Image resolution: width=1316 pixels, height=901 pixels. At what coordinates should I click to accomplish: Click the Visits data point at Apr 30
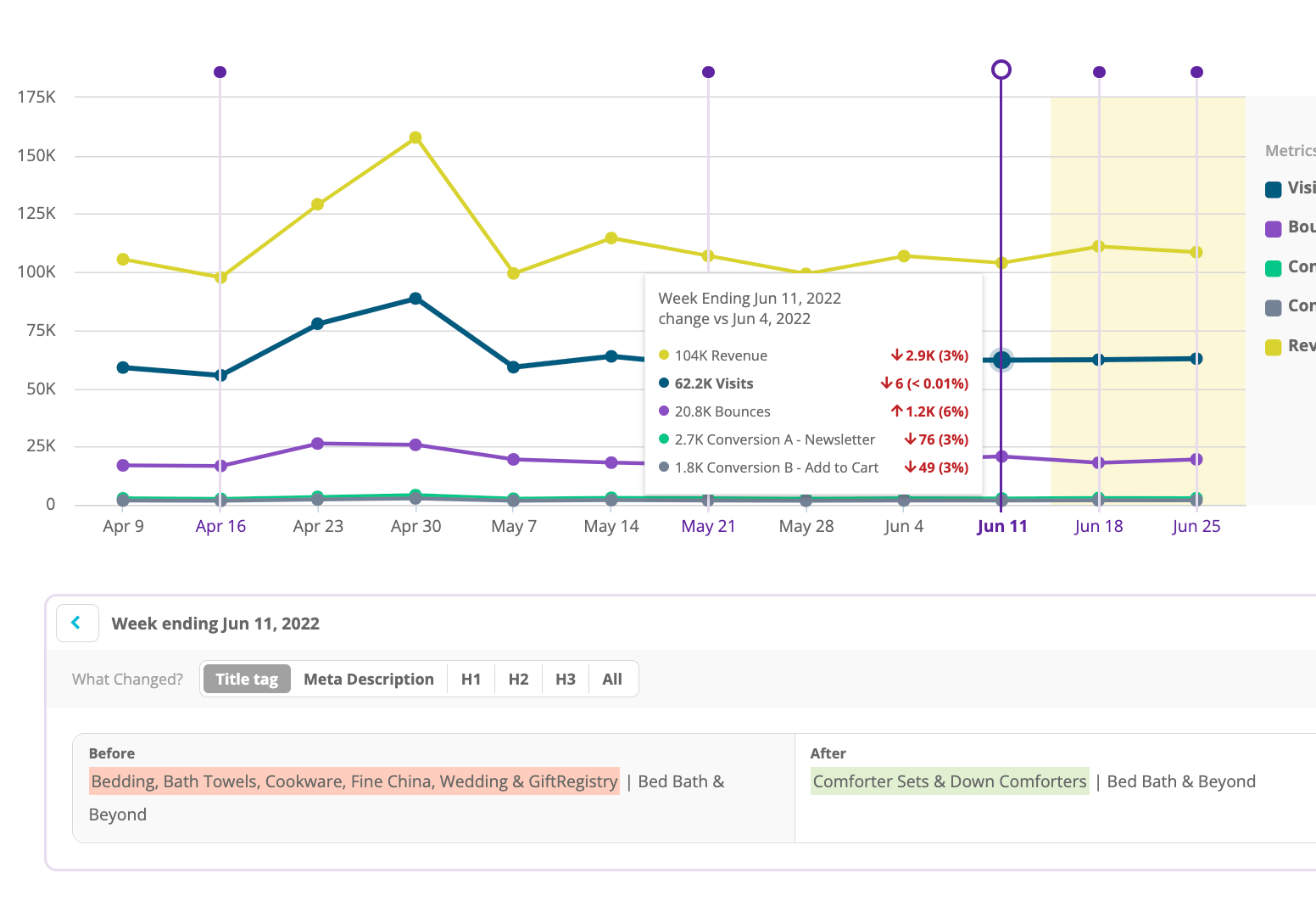tap(415, 299)
